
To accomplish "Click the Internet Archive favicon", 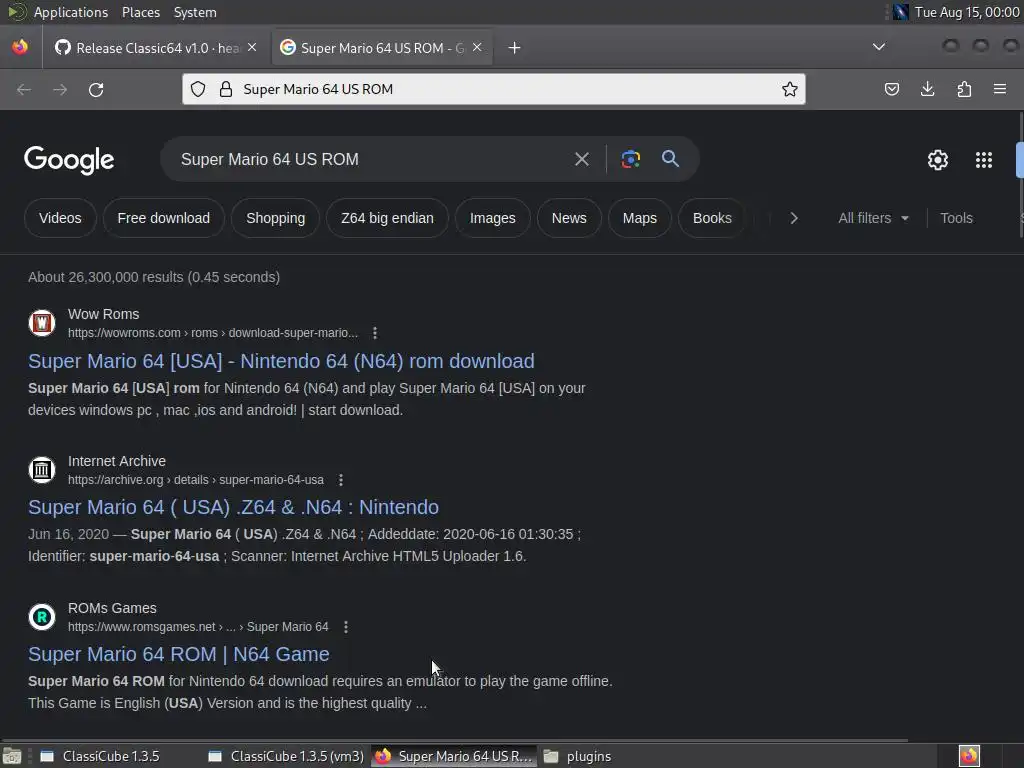I will (42, 470).
